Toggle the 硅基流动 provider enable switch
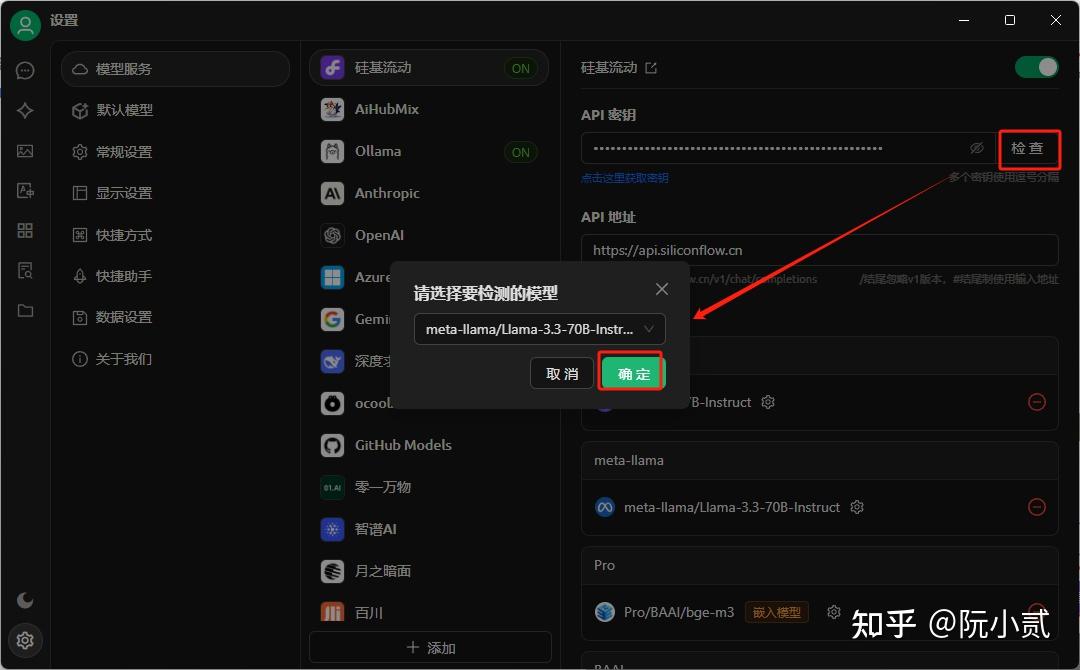Image resolution: width=1080 pixels, height=670 pixels. coord(1037,67)
